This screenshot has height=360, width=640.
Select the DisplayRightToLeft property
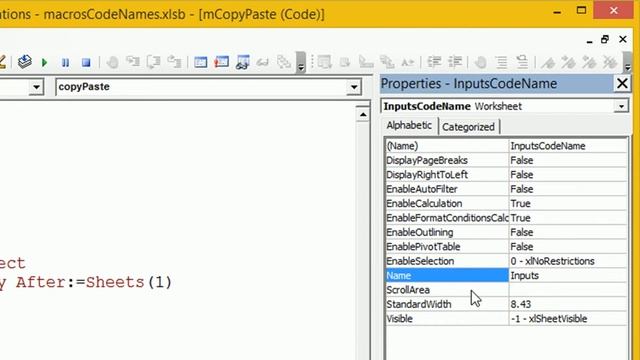447,175
